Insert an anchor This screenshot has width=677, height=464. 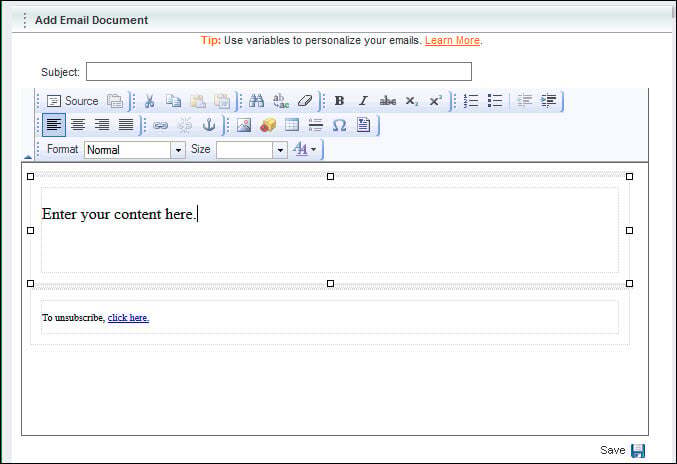point(209,125)
